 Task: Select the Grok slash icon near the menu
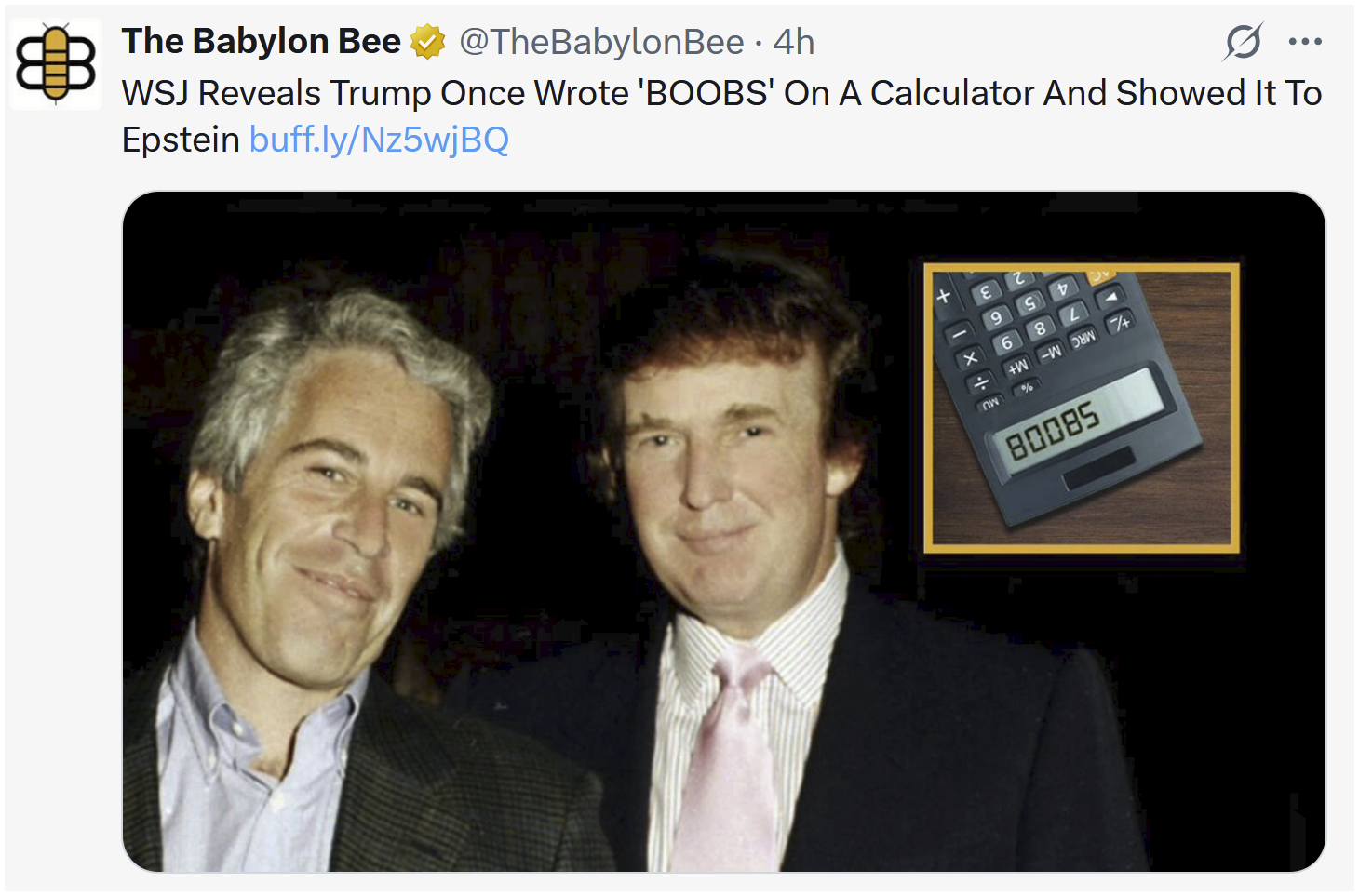click(1245, 41)
